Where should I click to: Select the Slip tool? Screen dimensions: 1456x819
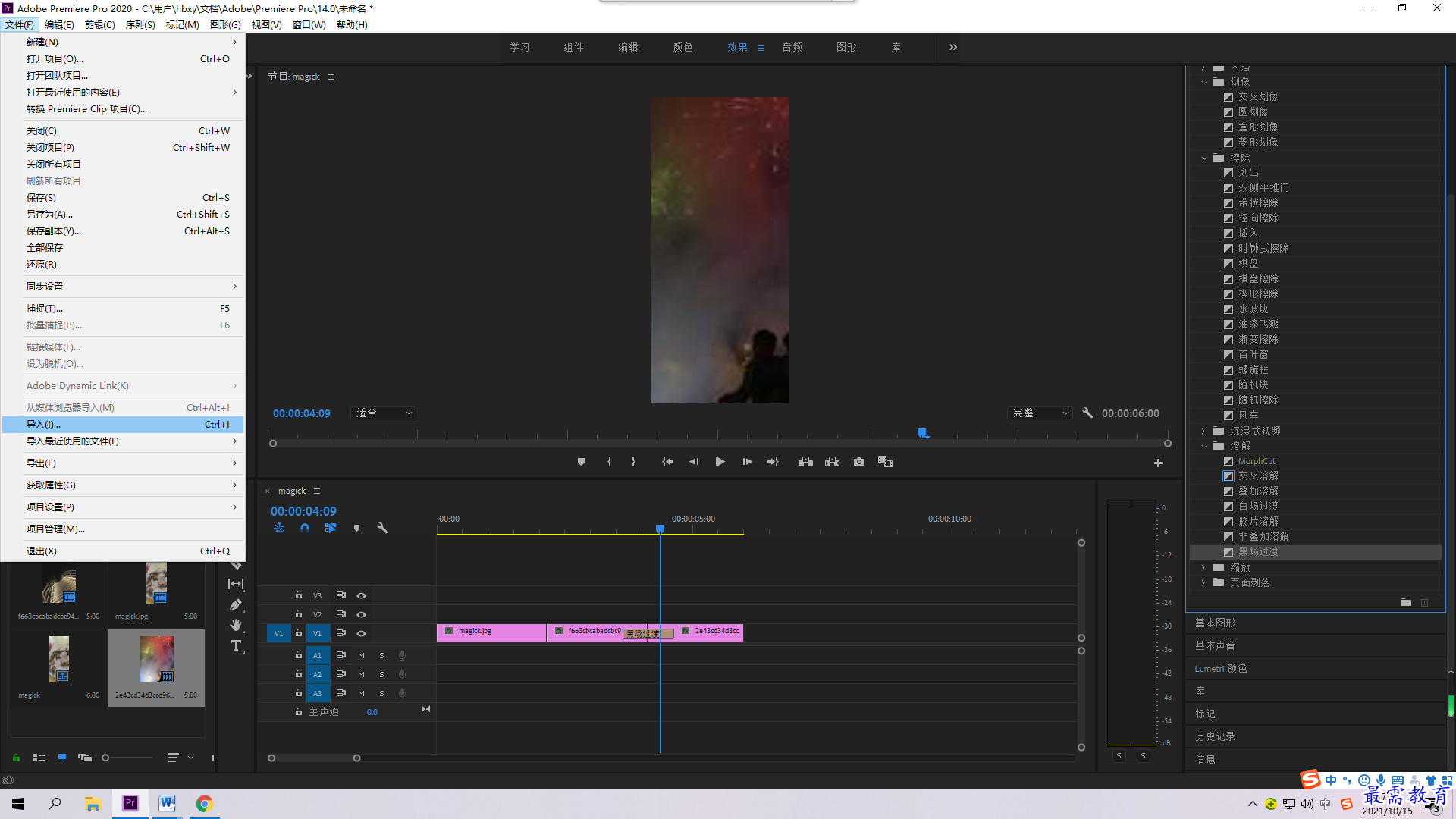236,584
